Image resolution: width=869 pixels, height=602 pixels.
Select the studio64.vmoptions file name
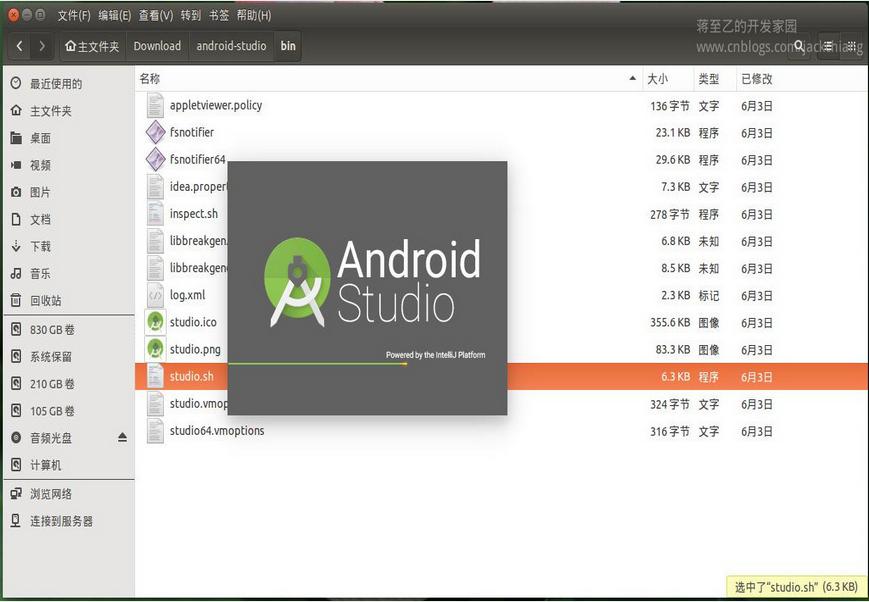tap(217, 431)
